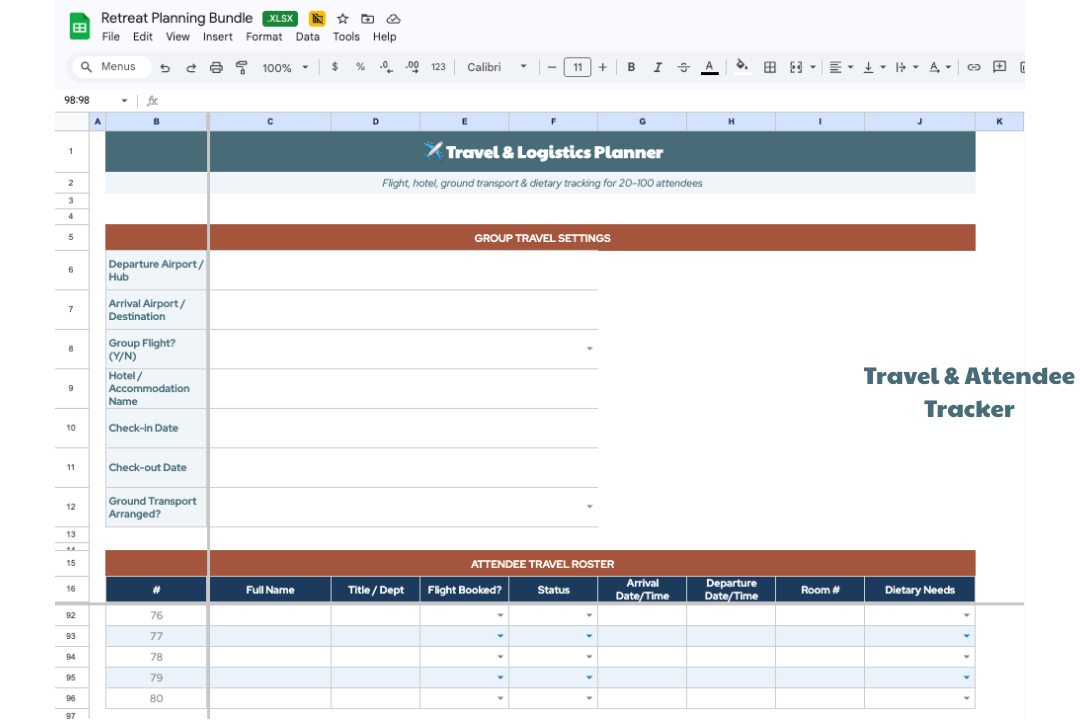
Task: Click the Menus search button
Action: 109,66
